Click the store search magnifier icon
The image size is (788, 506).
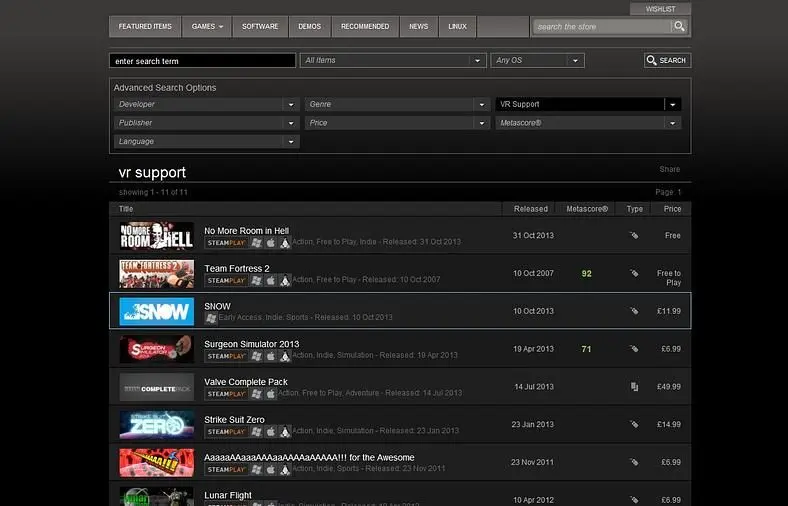click(x=679, y=26)
